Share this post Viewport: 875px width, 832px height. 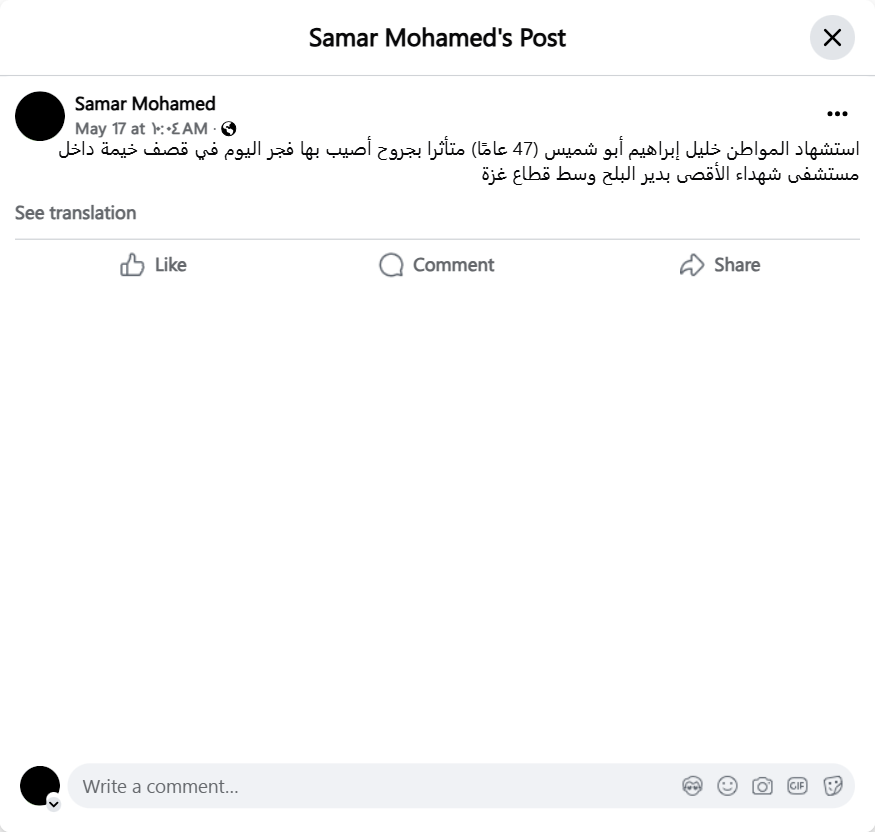719,265
